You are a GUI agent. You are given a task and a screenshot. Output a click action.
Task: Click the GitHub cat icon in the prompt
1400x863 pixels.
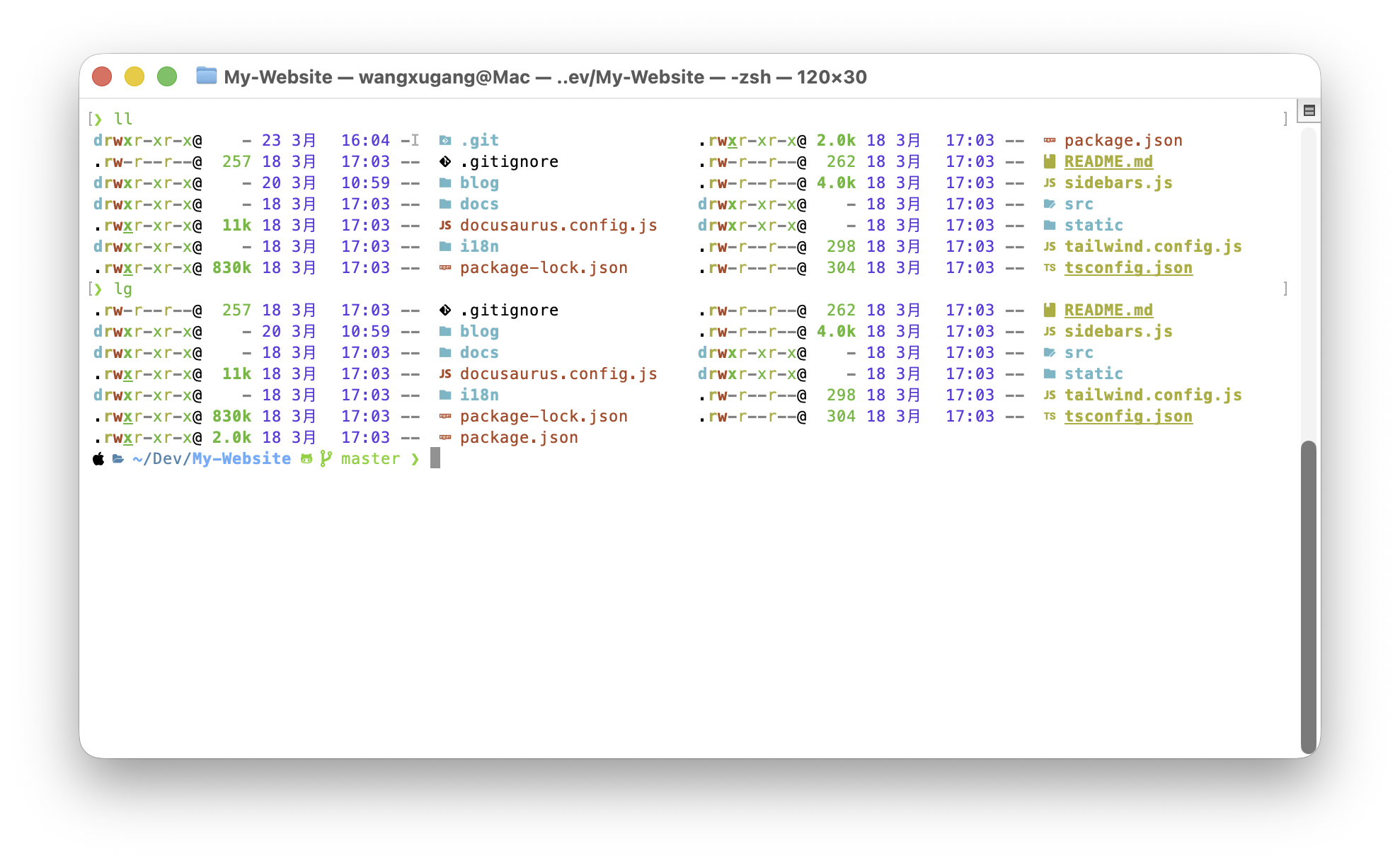(306, 459)
